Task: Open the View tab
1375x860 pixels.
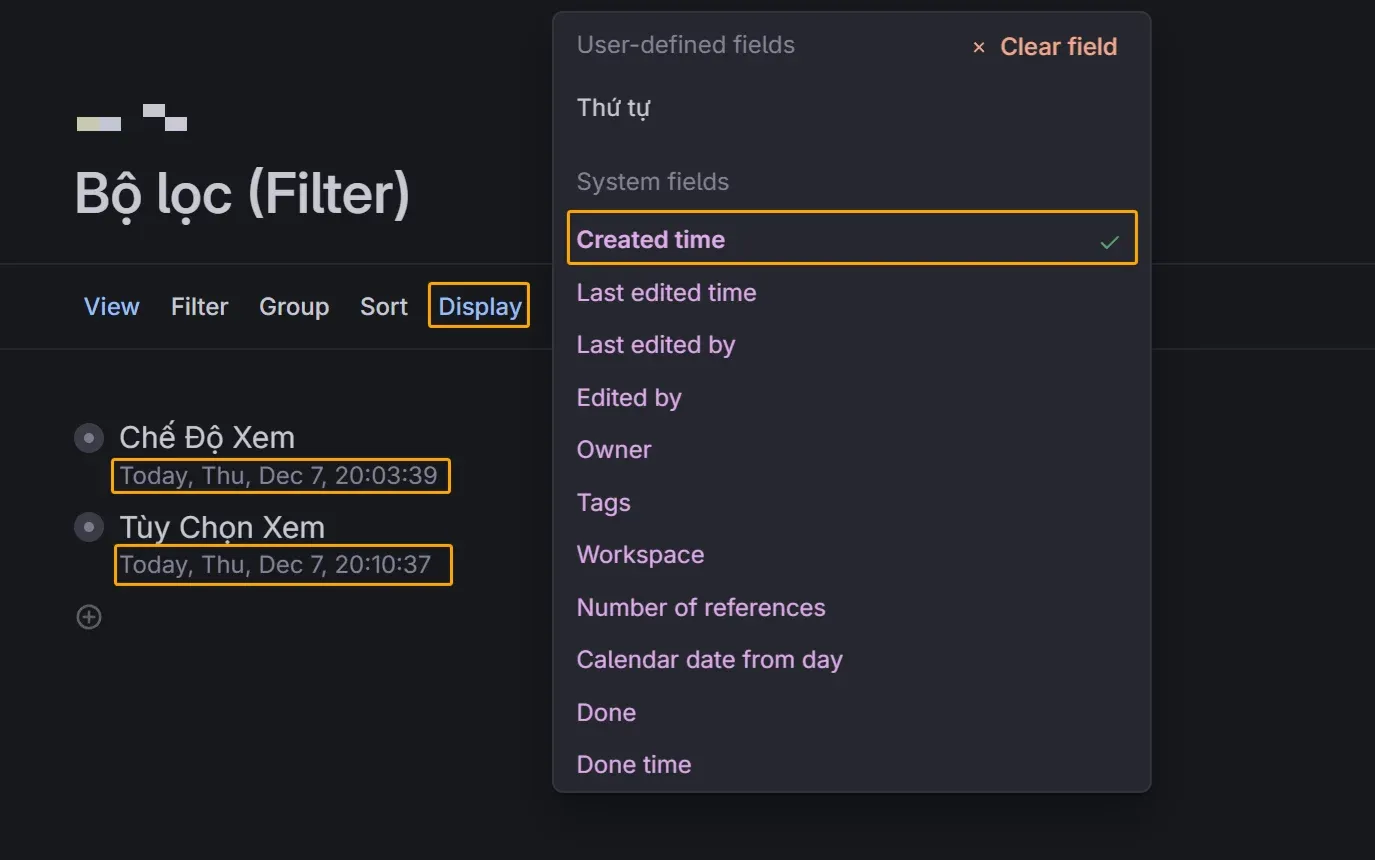Action: [111, 306]
